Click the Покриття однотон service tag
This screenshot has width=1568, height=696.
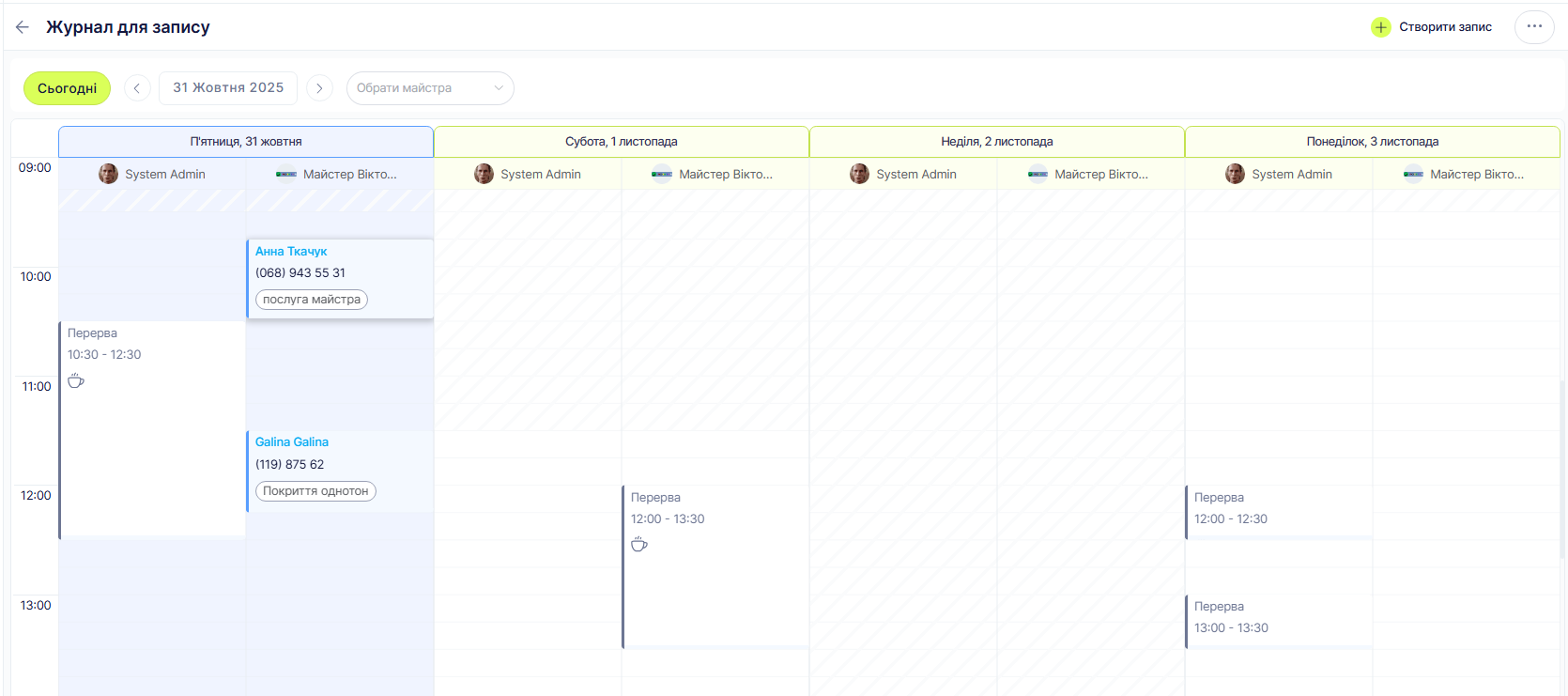tap(315, 491)
